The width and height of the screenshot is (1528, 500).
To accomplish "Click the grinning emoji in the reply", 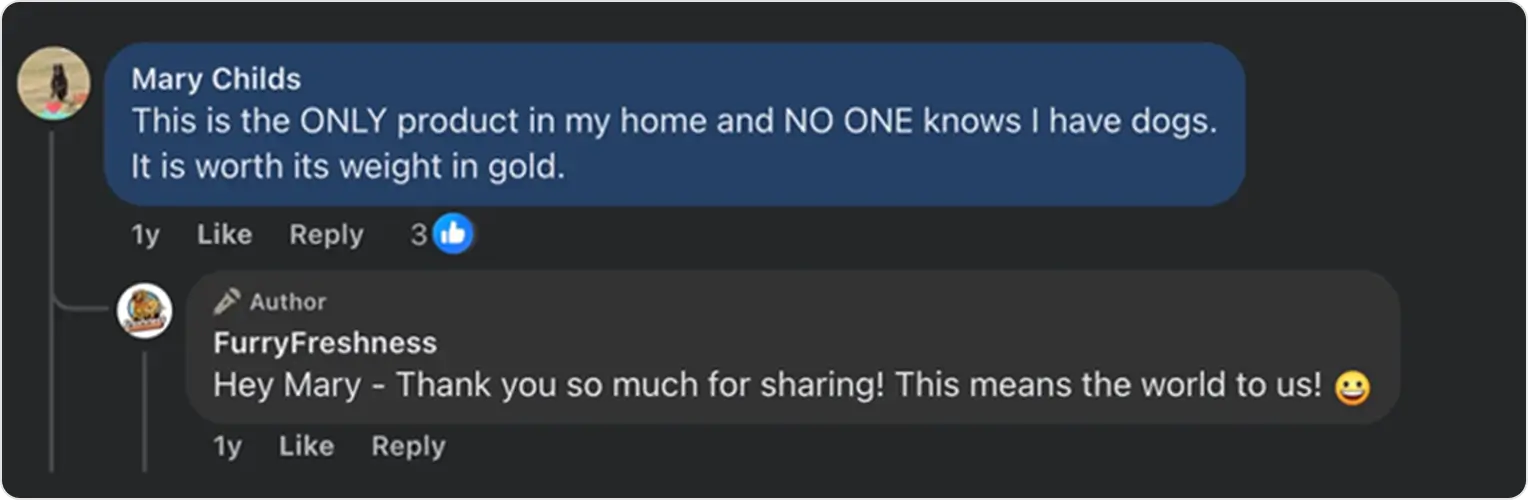I will 1352,388.
